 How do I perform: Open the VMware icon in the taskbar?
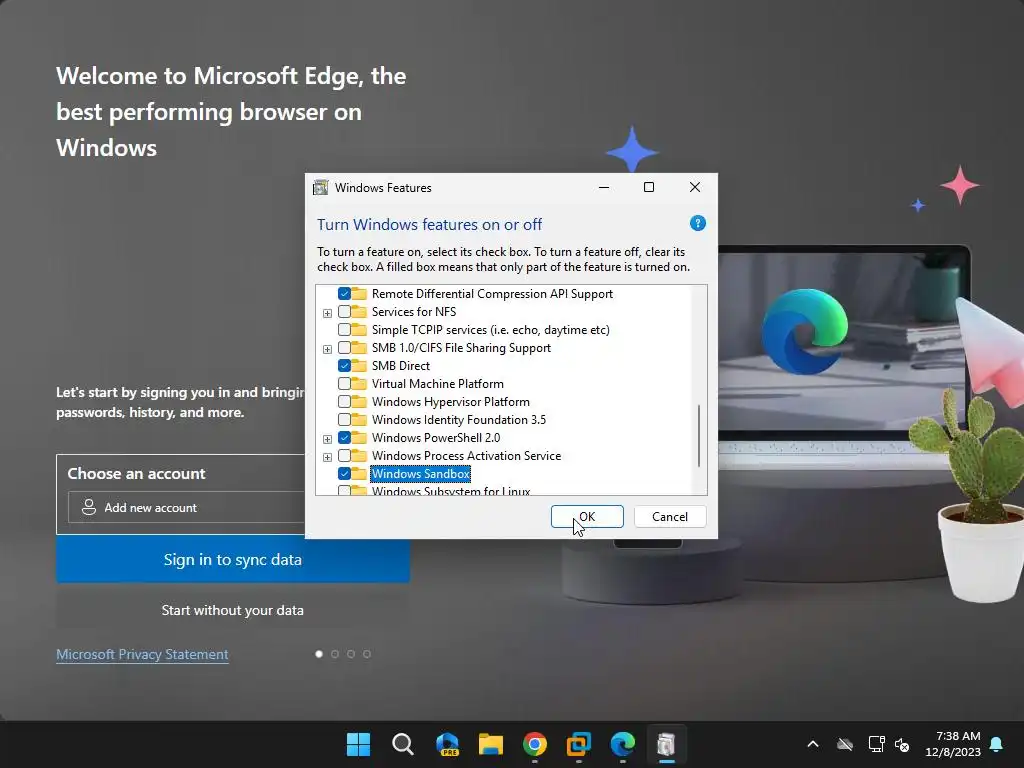(x=579, y=744)
